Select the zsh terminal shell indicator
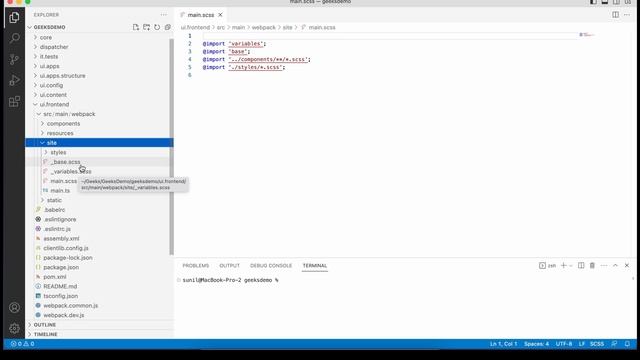The height and width of the screenshot is (360, 640). (x=547, y=266)
